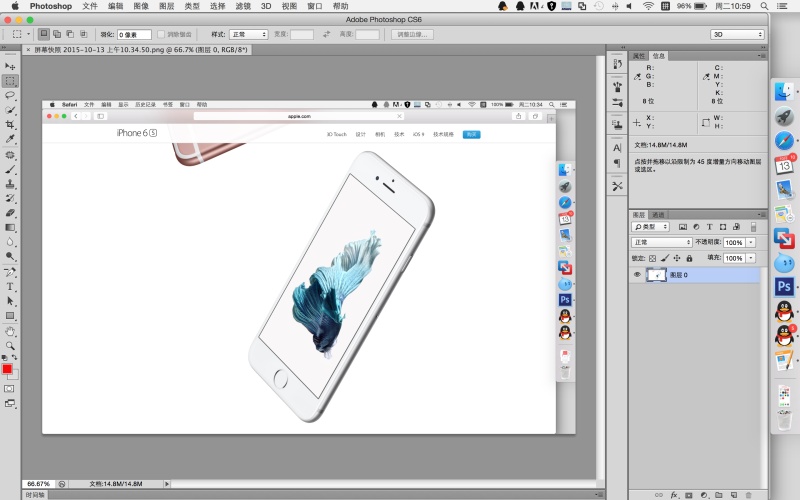Open the Character panel icon

coord(617,148)
